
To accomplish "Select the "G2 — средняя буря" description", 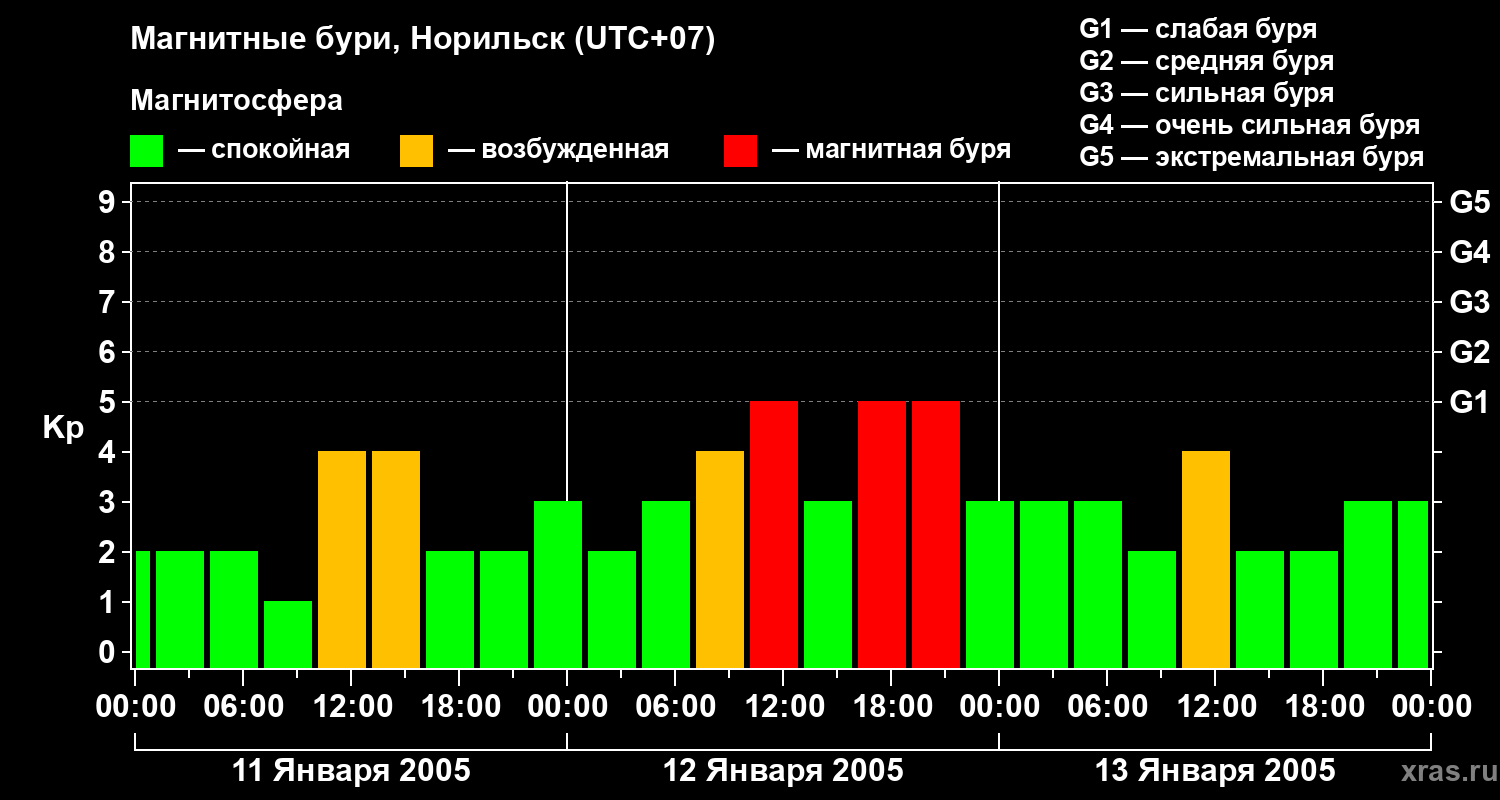I will pyautogui.click(x=1207, y=61).
